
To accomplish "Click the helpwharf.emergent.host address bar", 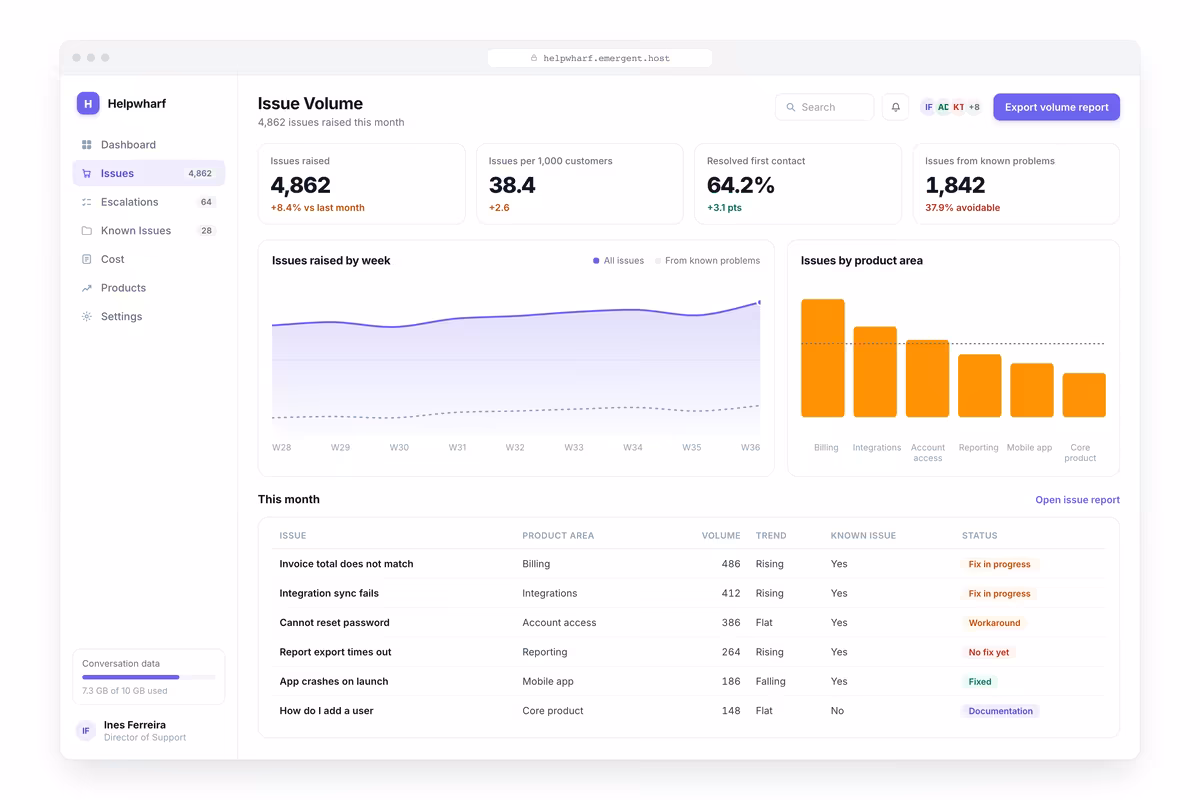I will pyautogui.click(x=600, y=58).
